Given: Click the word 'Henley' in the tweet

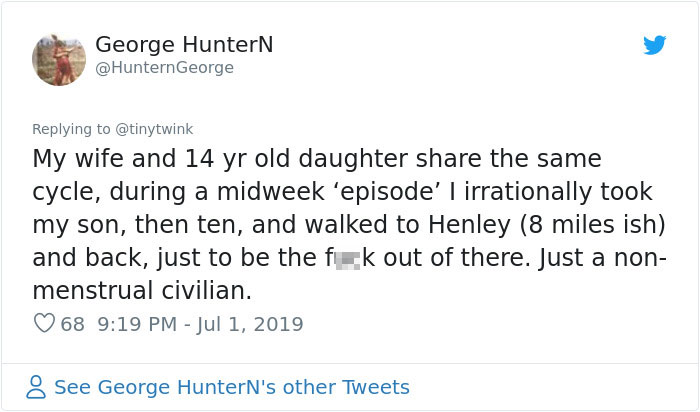Looking at the screenshot, I should point(469,225).
